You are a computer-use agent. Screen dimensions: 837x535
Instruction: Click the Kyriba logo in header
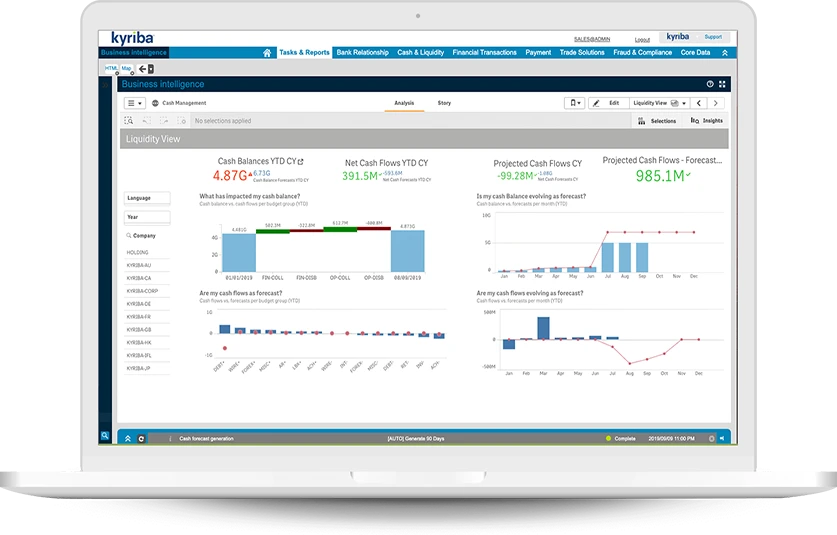(x=132, y=38)
